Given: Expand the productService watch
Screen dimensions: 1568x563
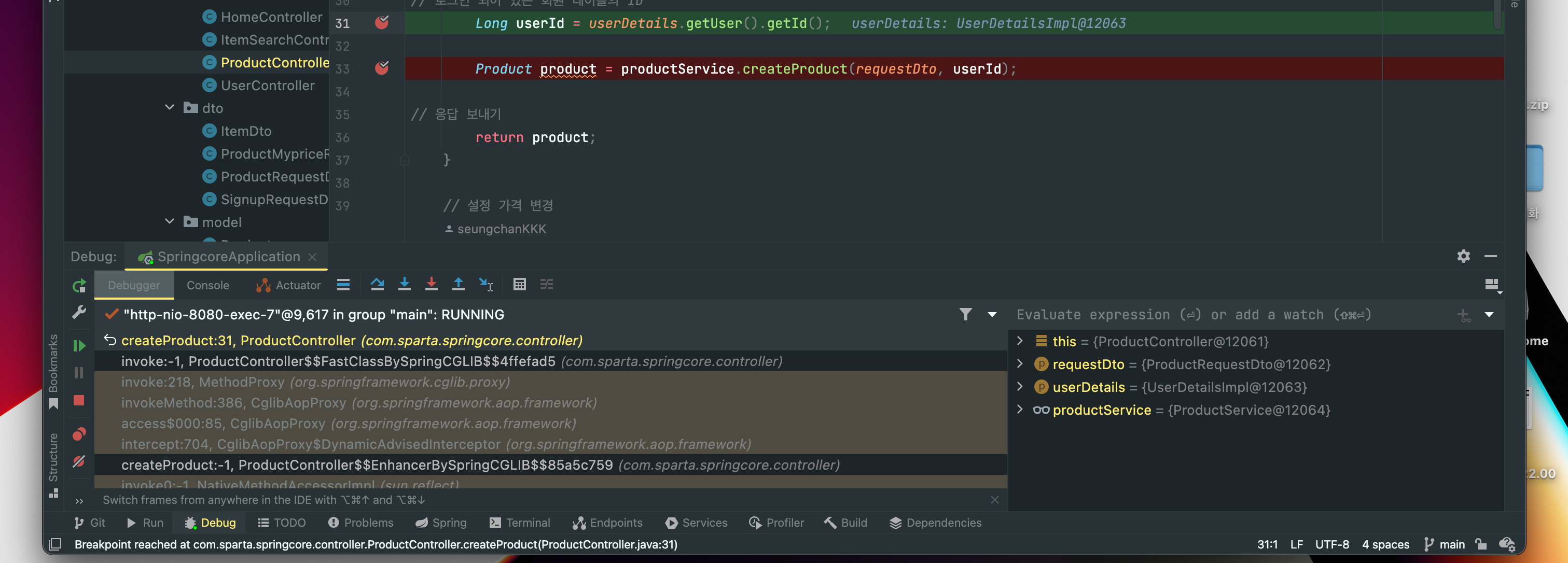Looking at the screenshot, I should 1020,410.
